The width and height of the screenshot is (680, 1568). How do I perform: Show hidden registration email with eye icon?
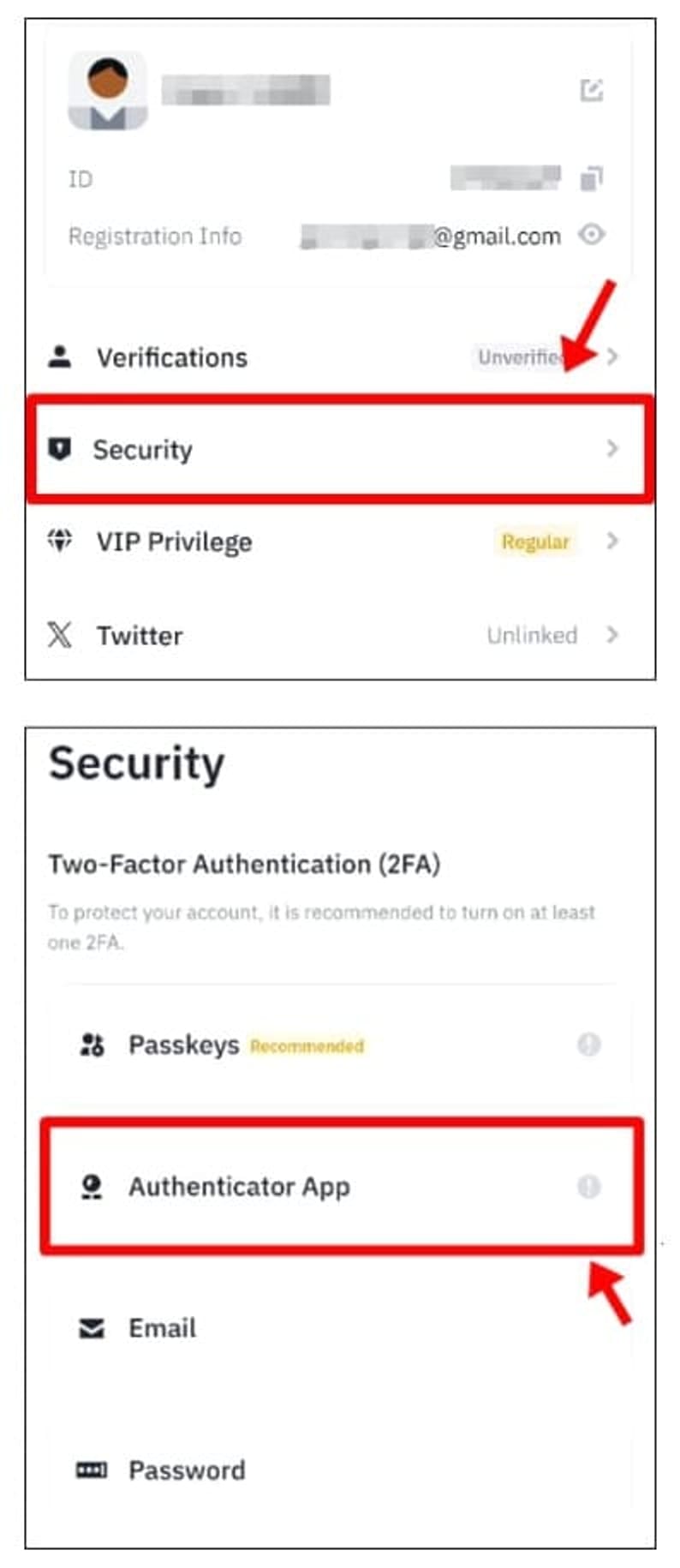pyautogui.click(x=591, y=234)
